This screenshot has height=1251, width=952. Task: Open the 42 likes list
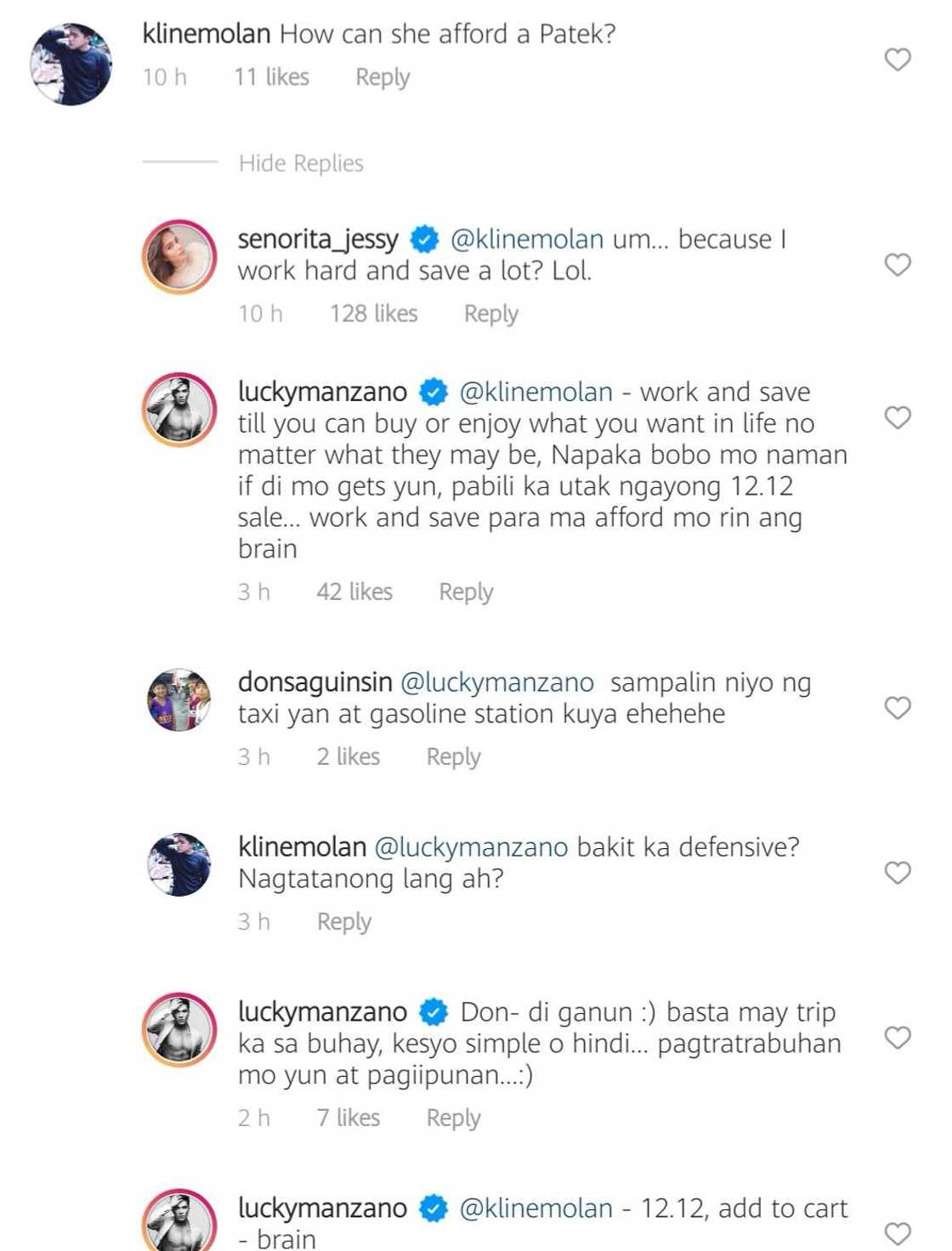tap(354, 592)
